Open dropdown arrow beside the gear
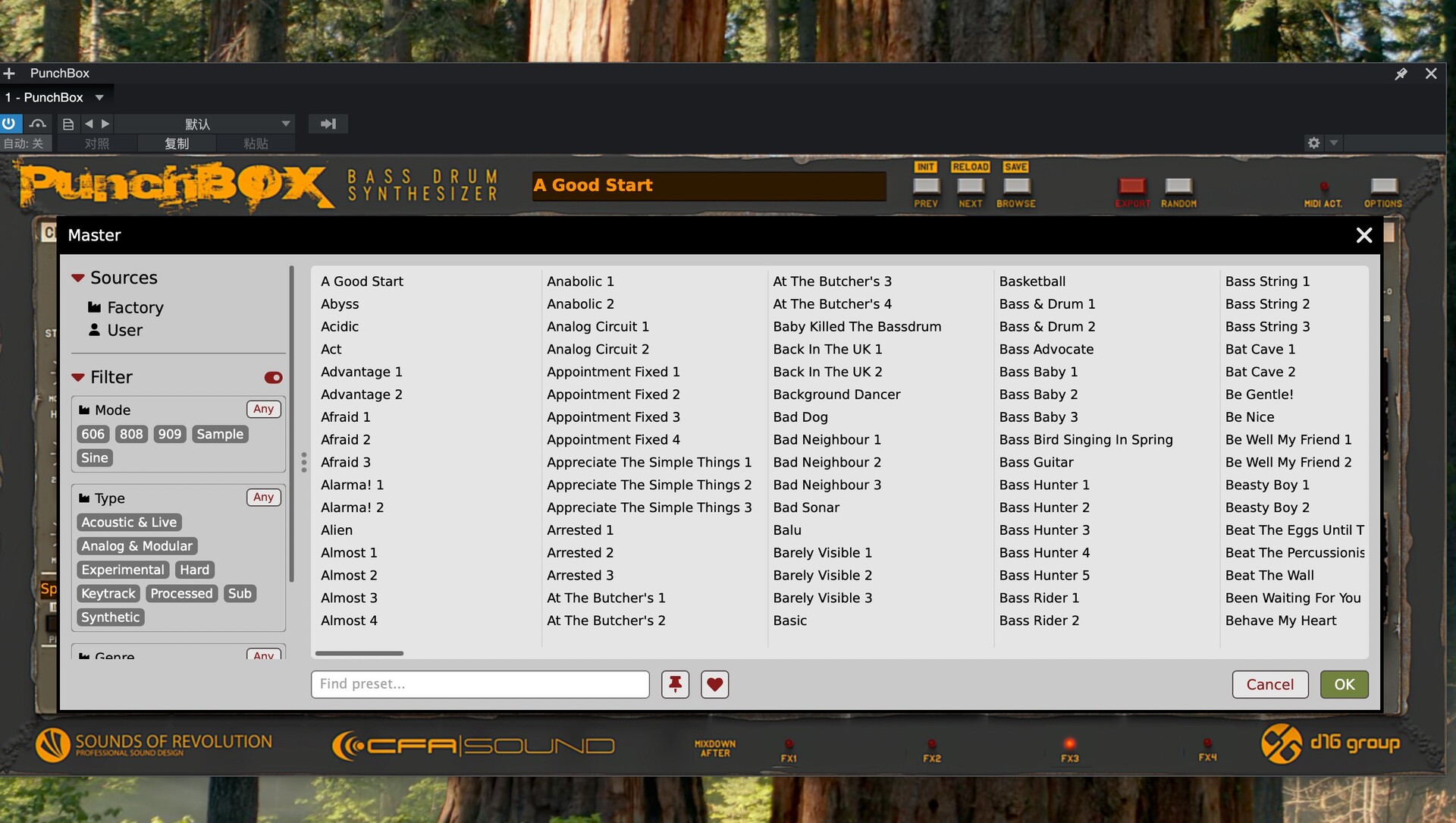Image resolution: width=1456 pixels, height=823 pixels. [x=1334, y=143]
